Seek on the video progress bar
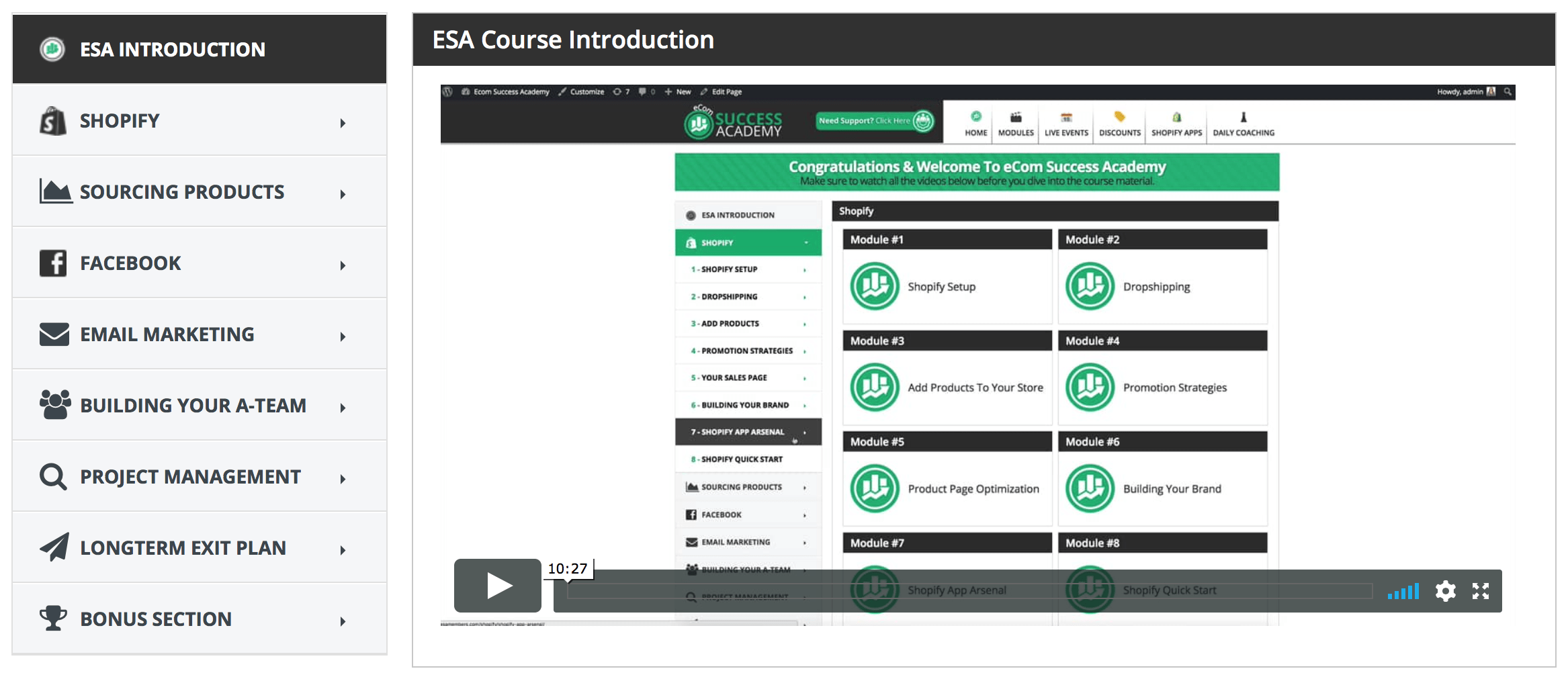The width and height of the screenshot is (1568, 677). (969, 591)
